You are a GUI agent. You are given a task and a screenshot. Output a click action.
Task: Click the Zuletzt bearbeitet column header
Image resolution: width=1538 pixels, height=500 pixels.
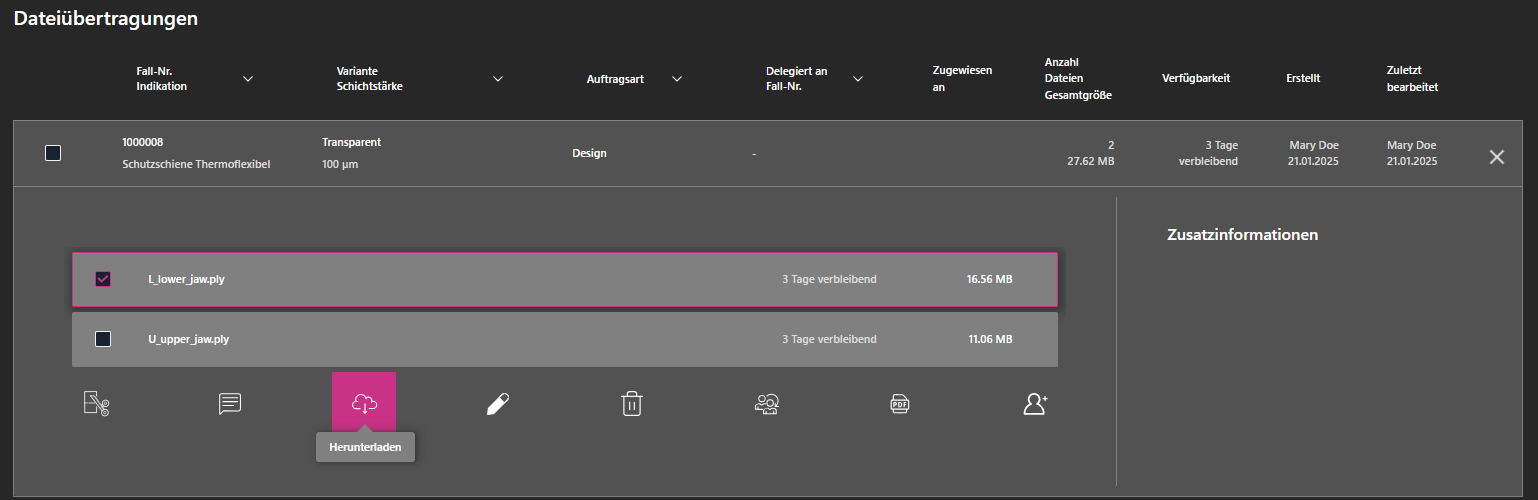click(1412, 79)
